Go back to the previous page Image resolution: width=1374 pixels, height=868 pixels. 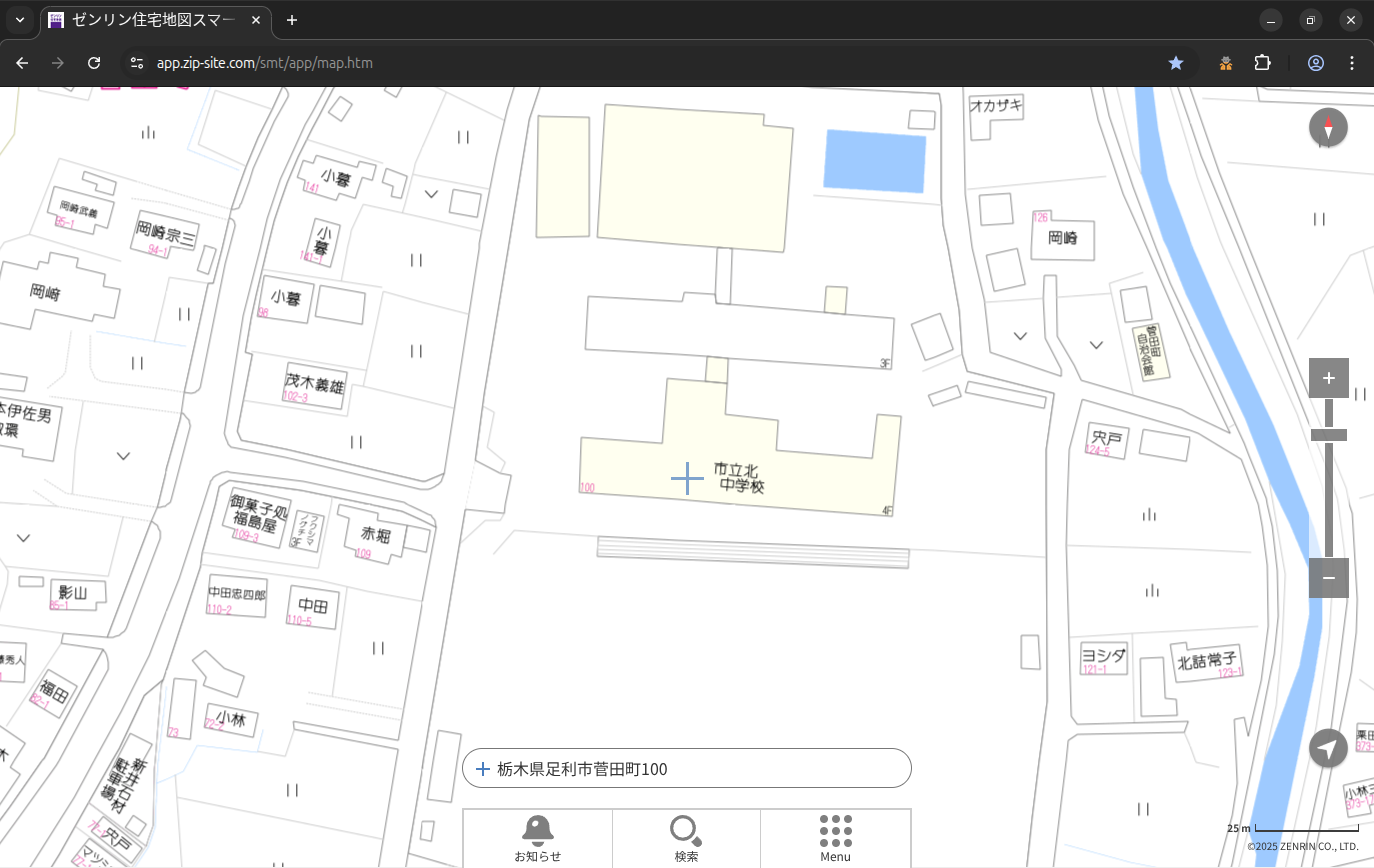(22, 63)
